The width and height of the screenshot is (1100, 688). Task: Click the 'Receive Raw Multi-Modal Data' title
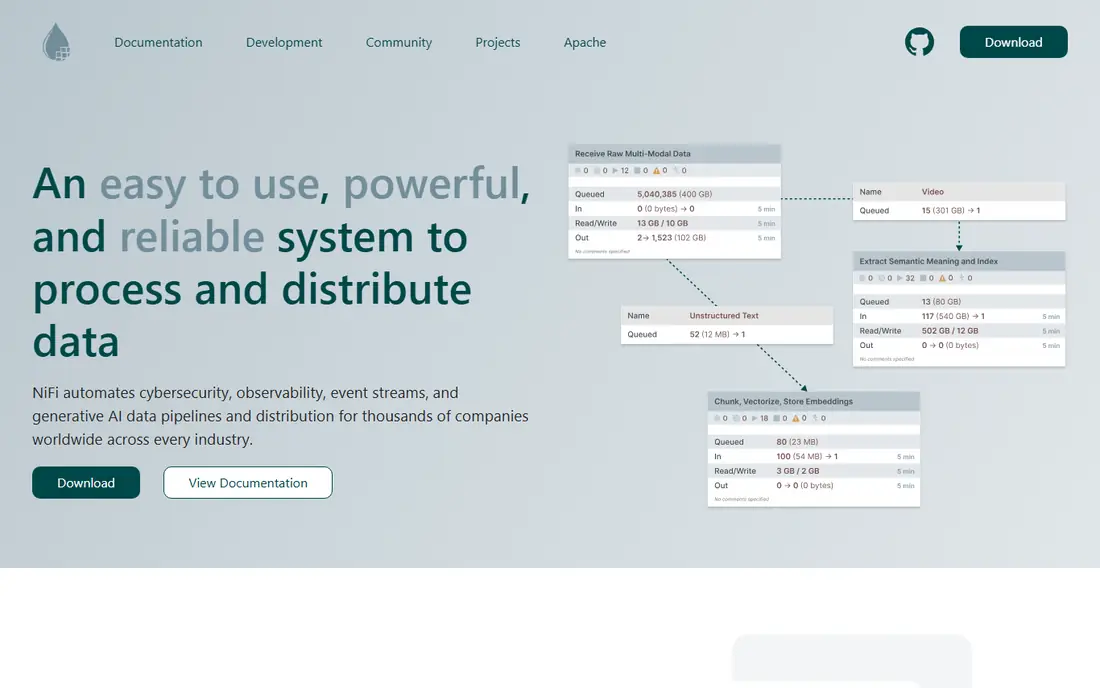pos(633,154)
